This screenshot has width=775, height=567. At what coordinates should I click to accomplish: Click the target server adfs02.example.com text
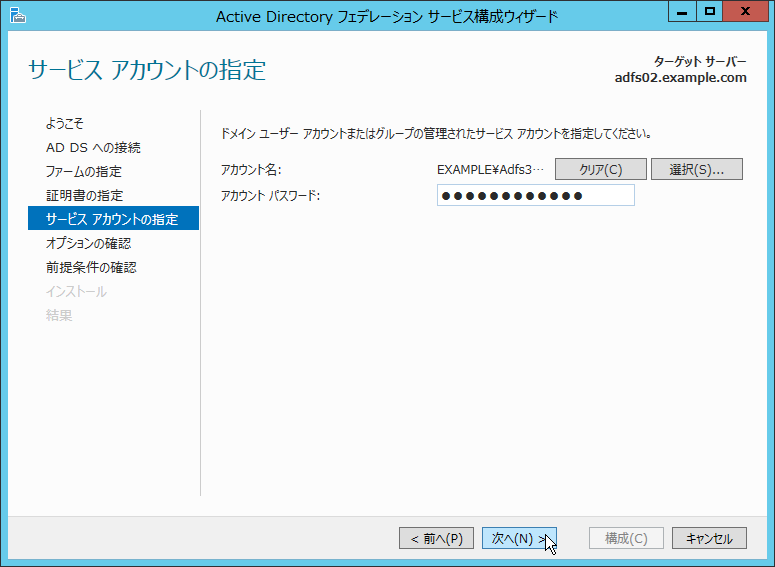point(681,78)
